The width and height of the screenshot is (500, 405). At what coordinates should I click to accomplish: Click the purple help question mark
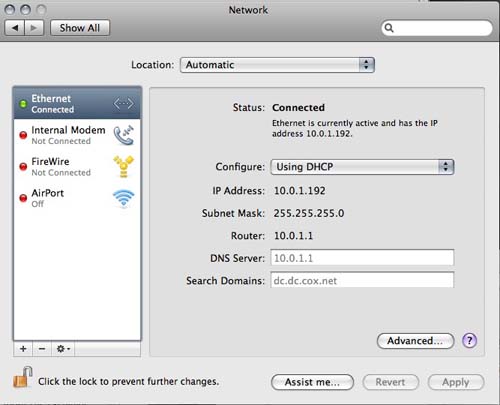[469, 341]
